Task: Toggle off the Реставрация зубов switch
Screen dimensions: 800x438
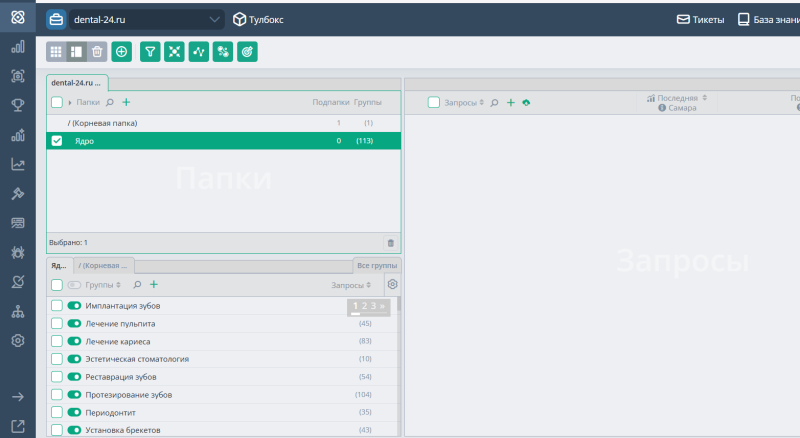Action: (x=74, y=377)
